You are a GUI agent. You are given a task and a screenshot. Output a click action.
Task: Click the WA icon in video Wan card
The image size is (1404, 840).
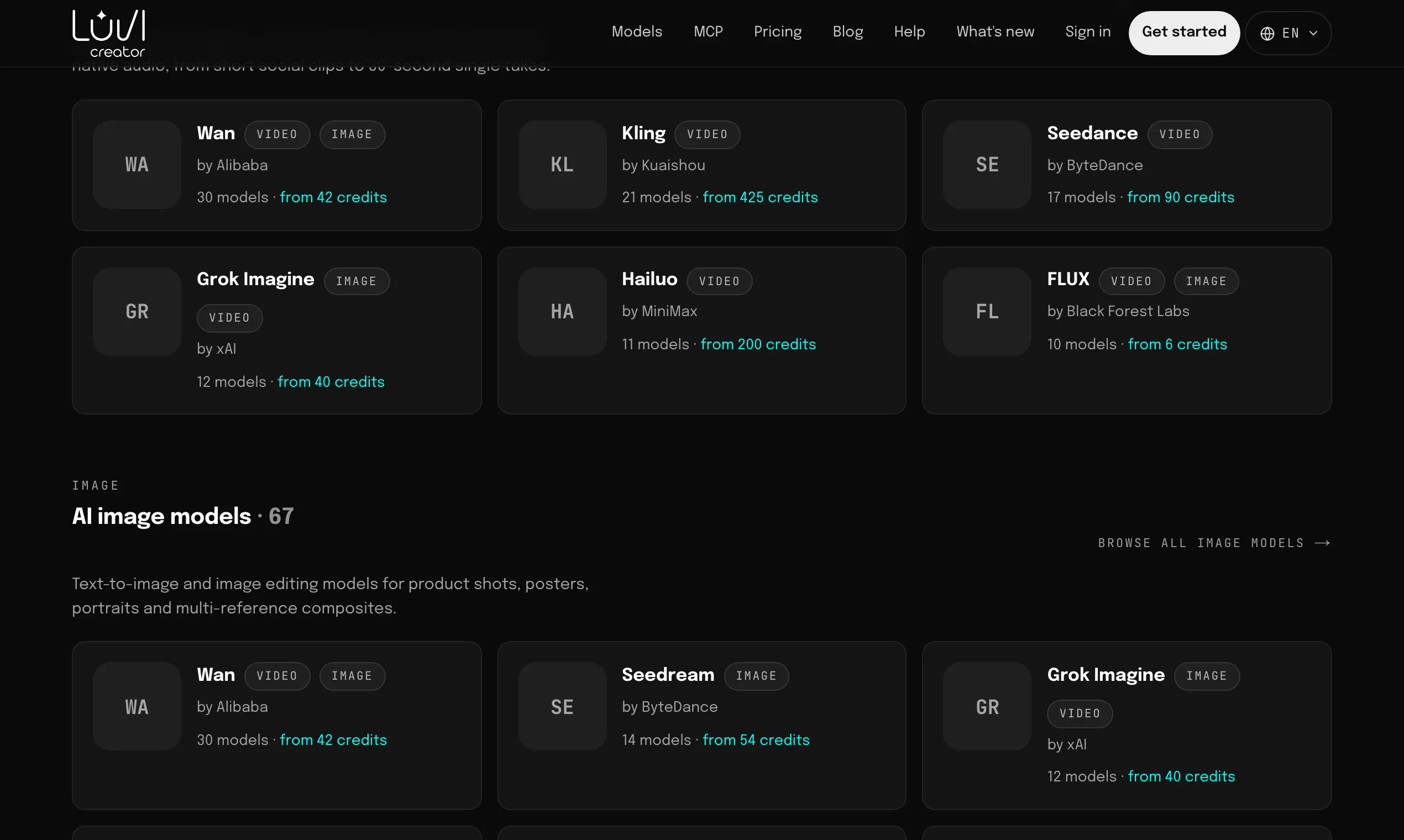(137, 165)
